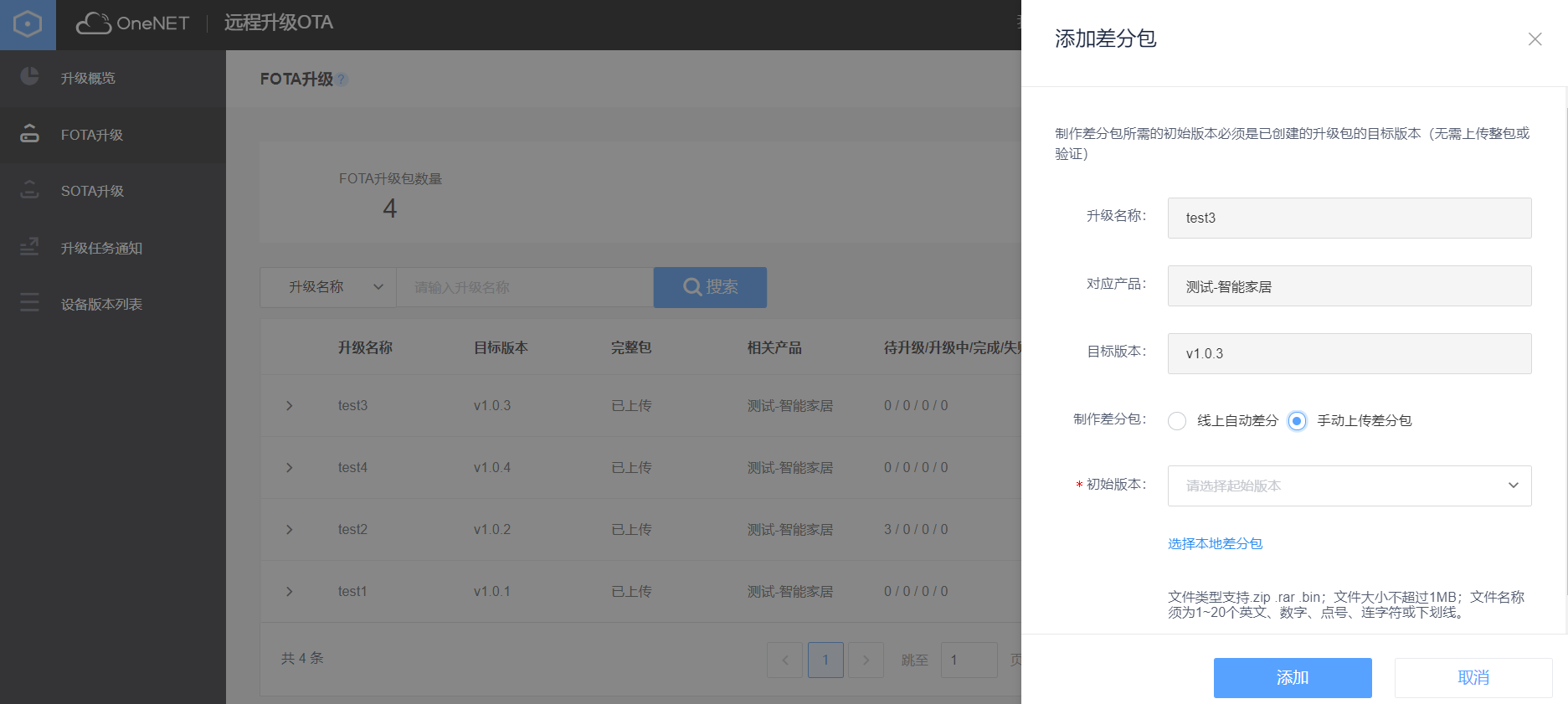Click the 请输入升级名称 search field
This screenshot has width=1568, height=704.
pyautogui.click(x=525, y=287)
